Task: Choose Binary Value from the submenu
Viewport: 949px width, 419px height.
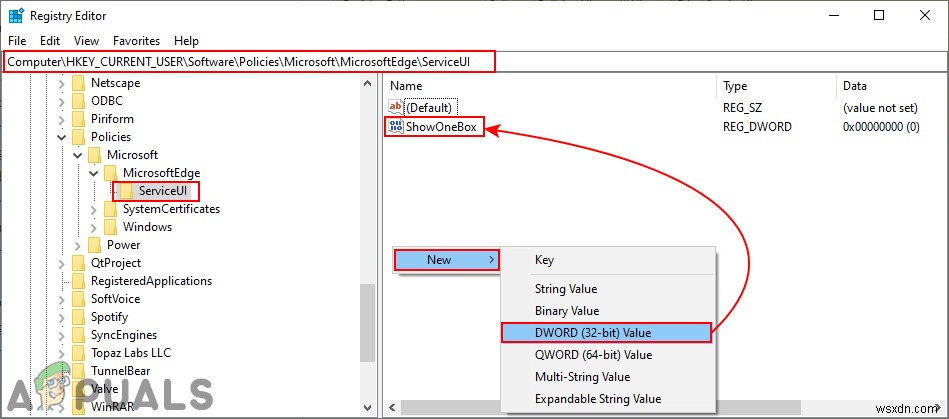Action: click(608, 311)
